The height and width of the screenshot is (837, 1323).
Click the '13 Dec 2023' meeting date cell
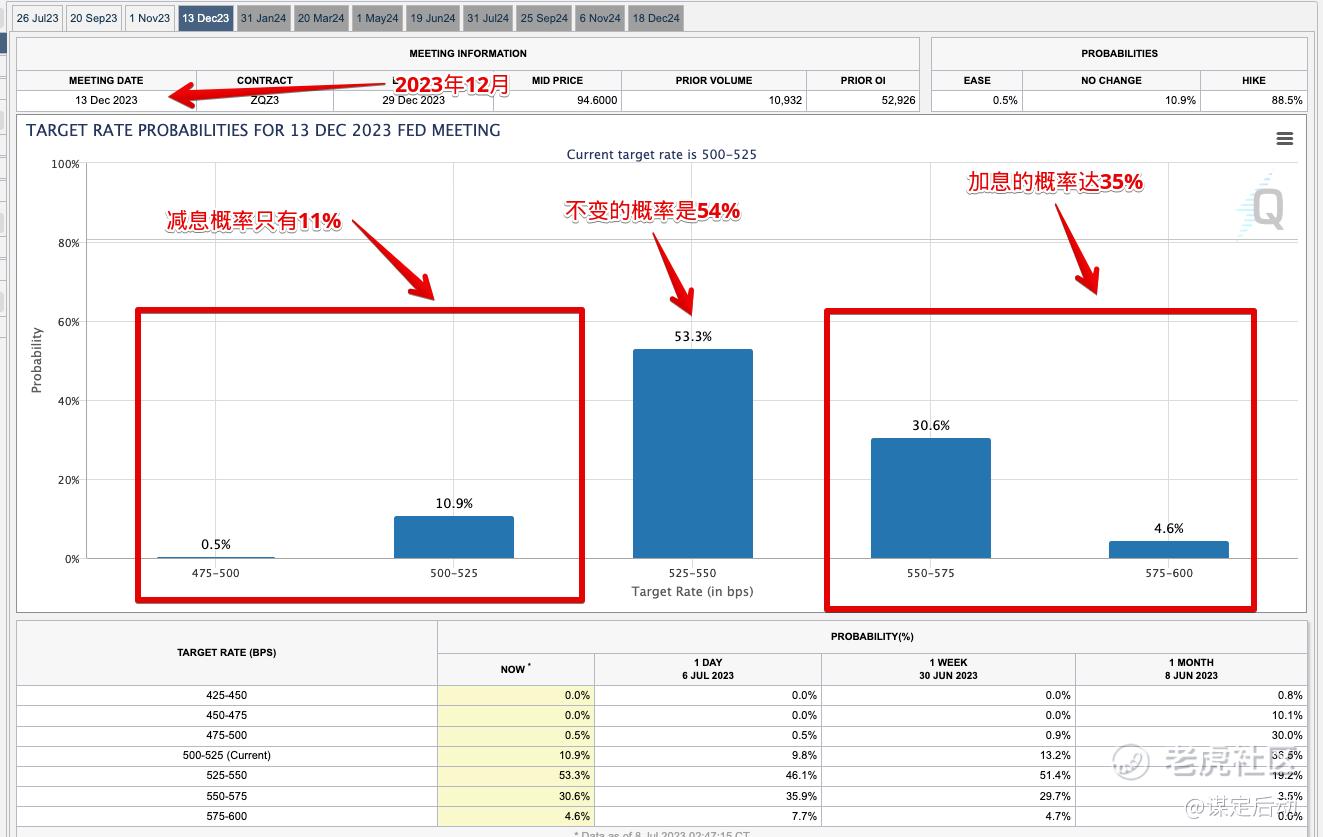click(106, 100)
